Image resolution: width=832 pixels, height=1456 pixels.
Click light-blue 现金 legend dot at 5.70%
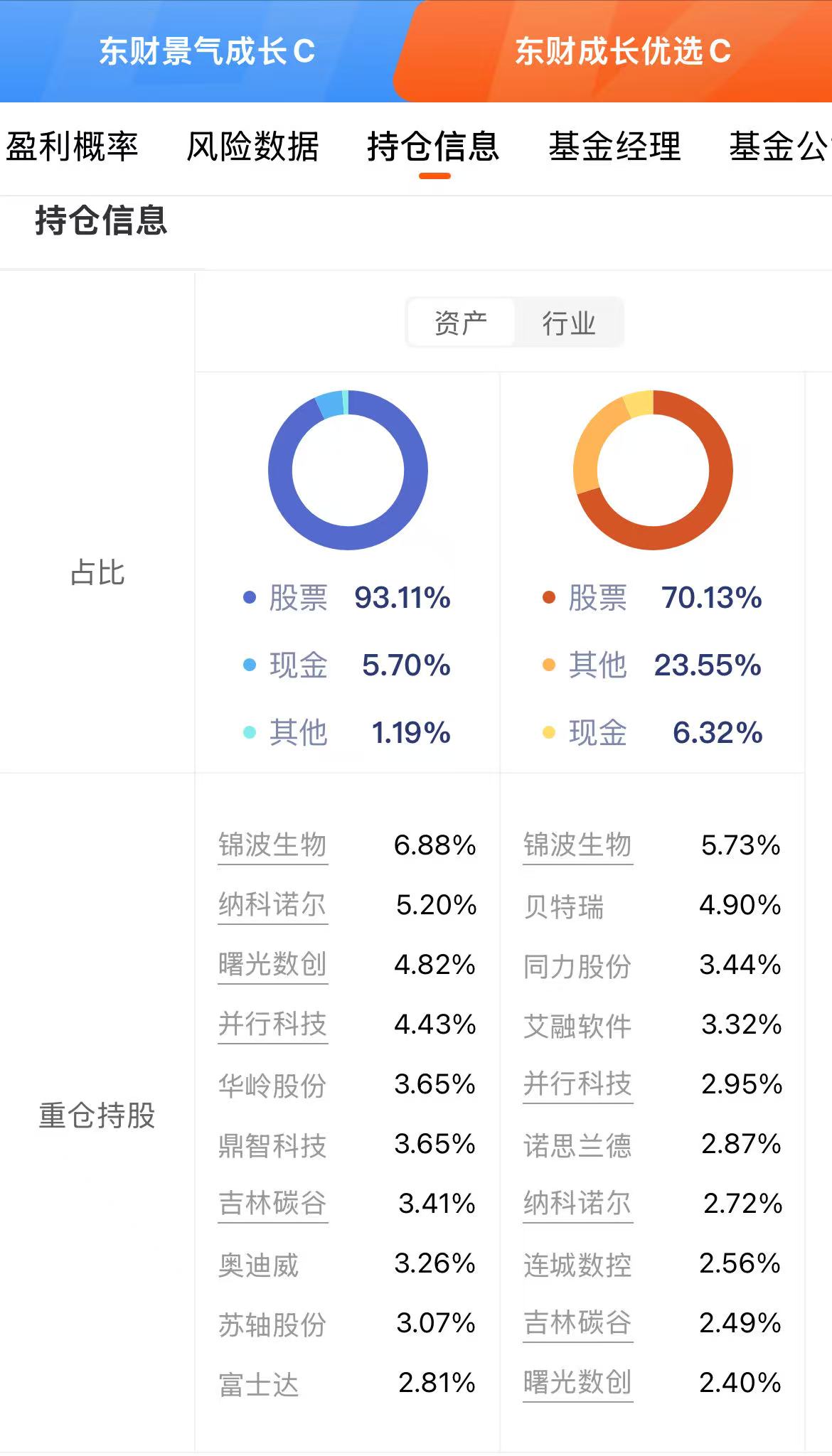pos(250,665)
